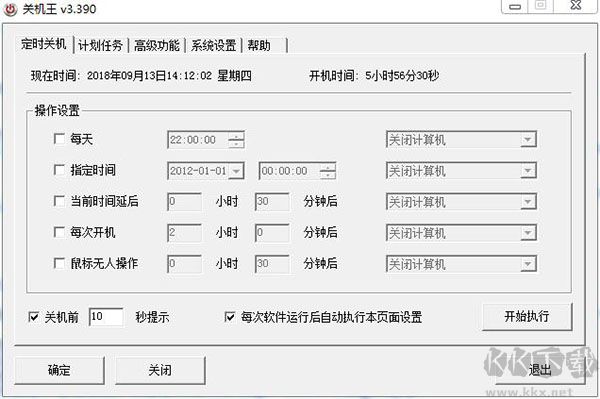Click the 关机王 power icon in title bar
600x399 pixels.
click(x=10, y=9)
